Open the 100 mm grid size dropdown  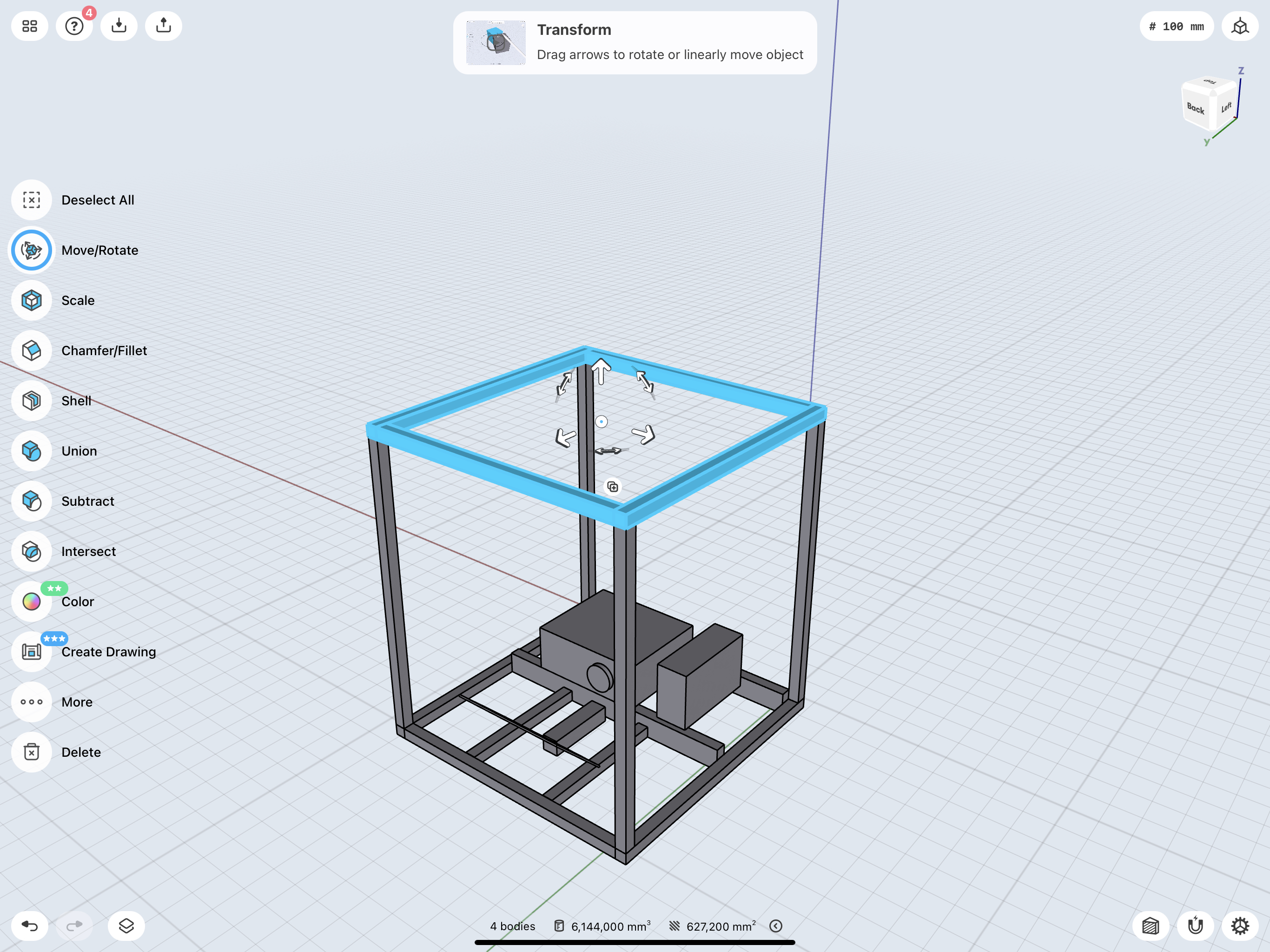coord(1177,26)
